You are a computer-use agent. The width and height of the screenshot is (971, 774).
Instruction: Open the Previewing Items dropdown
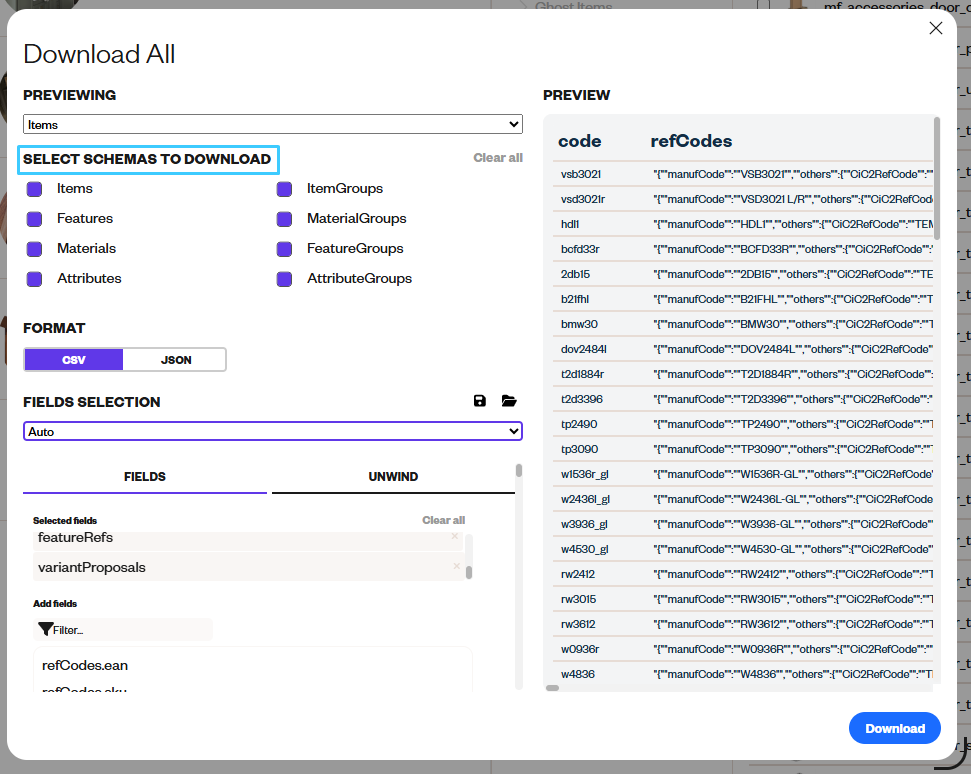(272, 124)
